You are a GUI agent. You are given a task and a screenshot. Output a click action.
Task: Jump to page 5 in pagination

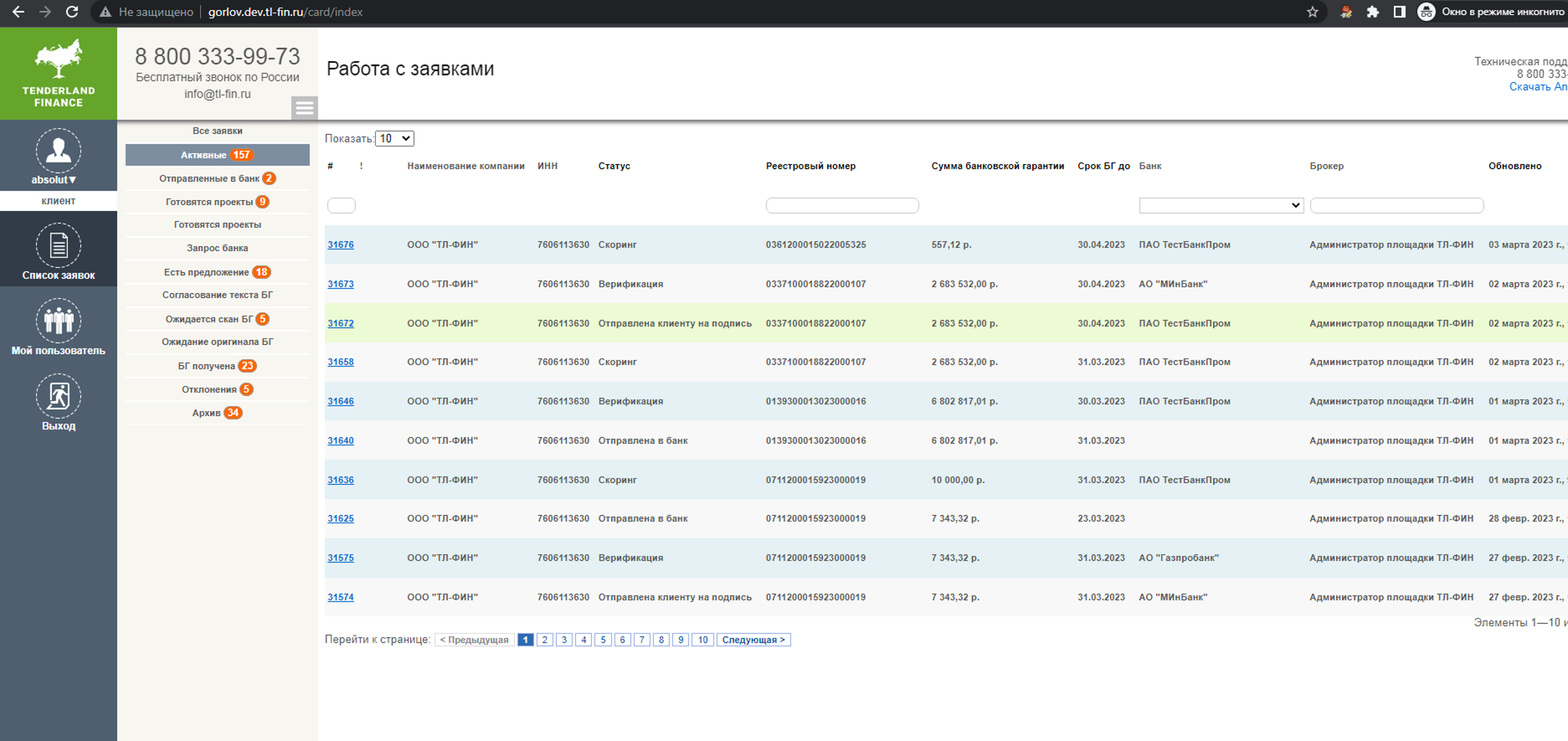click(x=603, y=640)
